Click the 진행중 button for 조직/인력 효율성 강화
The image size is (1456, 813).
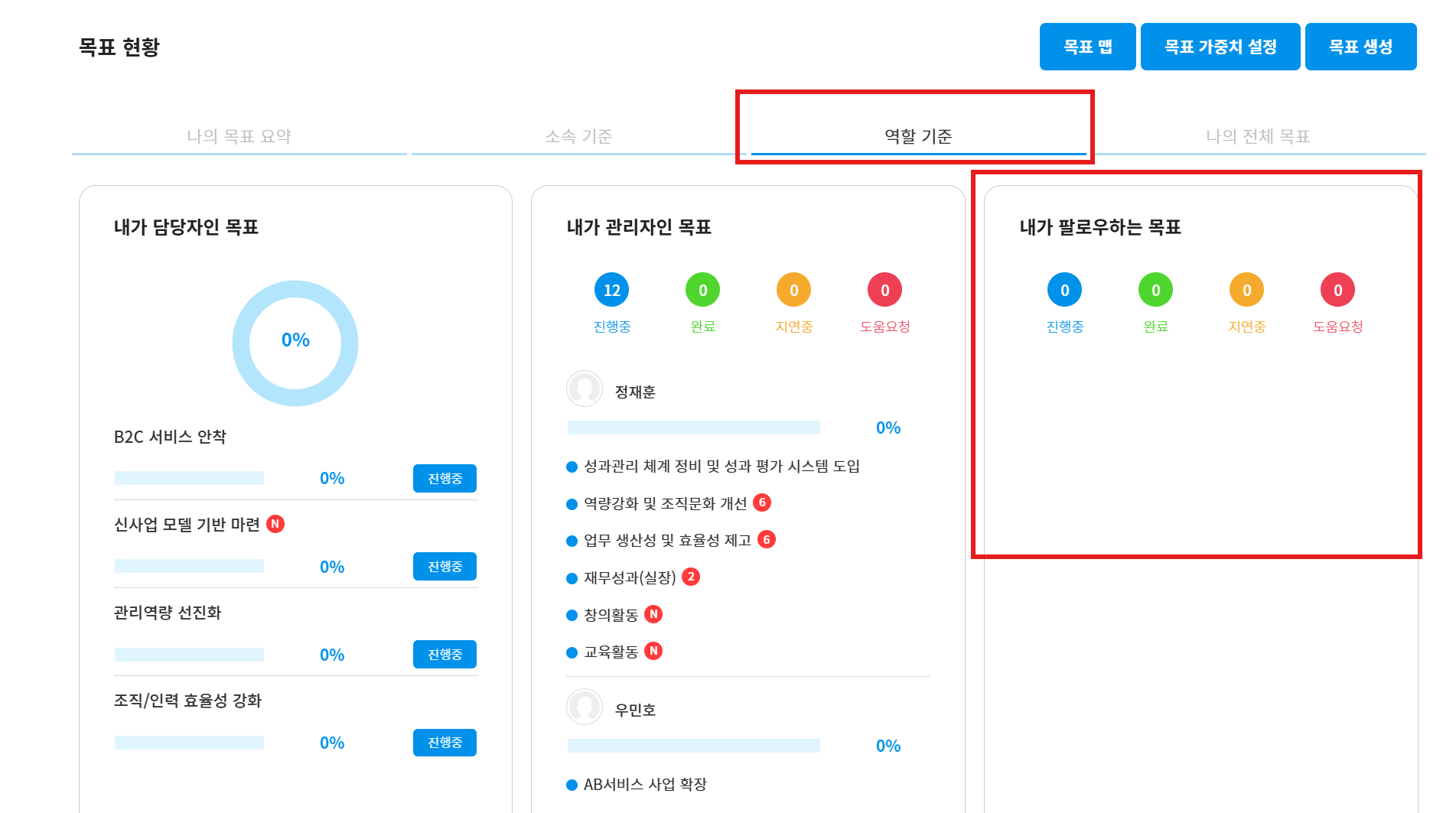[x=445, y=743]
